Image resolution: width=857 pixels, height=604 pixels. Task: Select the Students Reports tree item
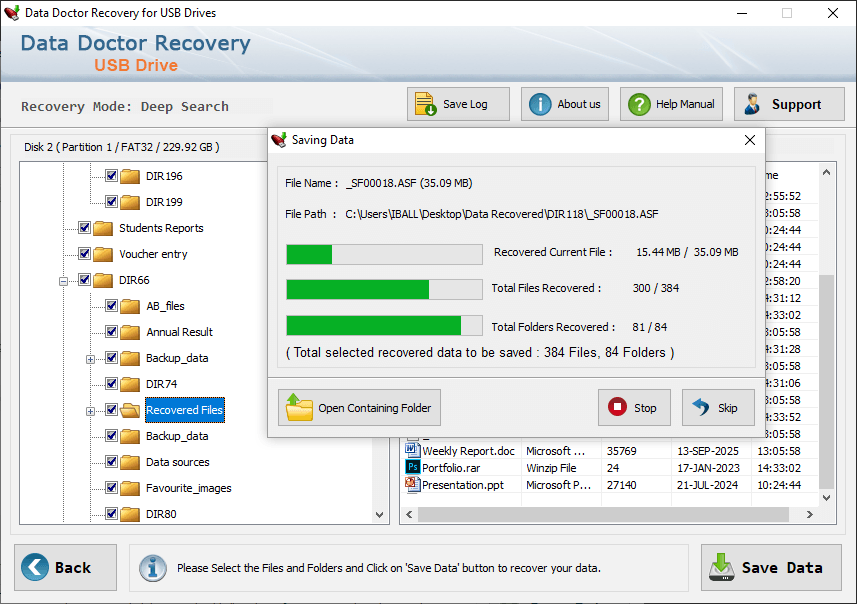pos(161,228)
